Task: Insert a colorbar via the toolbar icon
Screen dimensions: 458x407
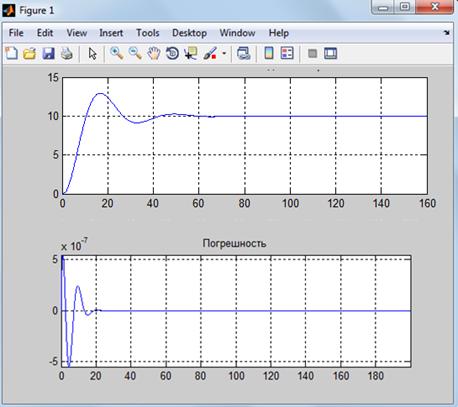Action: (269, 53)
